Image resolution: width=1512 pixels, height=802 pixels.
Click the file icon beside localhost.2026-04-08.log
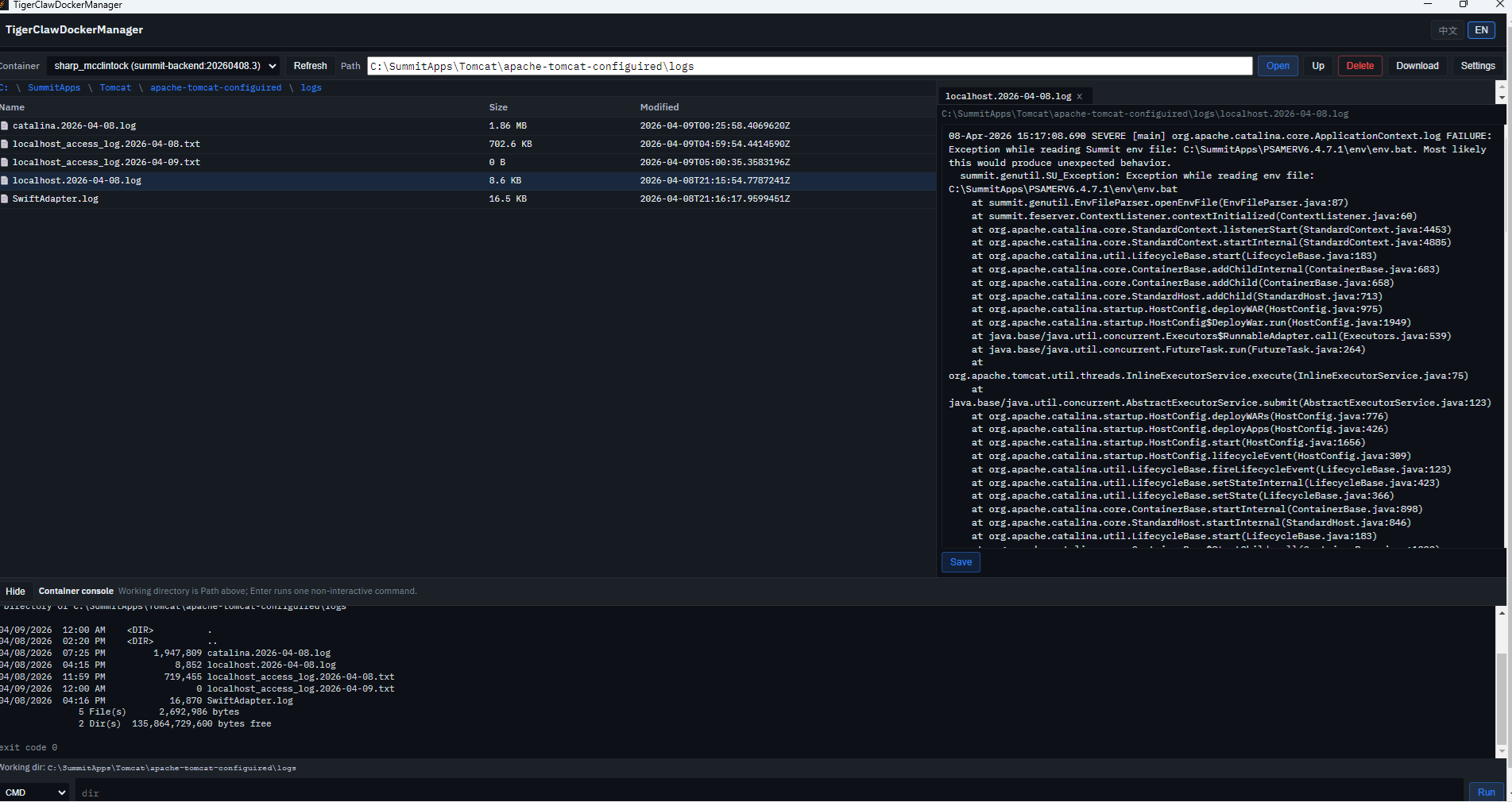click(x=5, y=180)
